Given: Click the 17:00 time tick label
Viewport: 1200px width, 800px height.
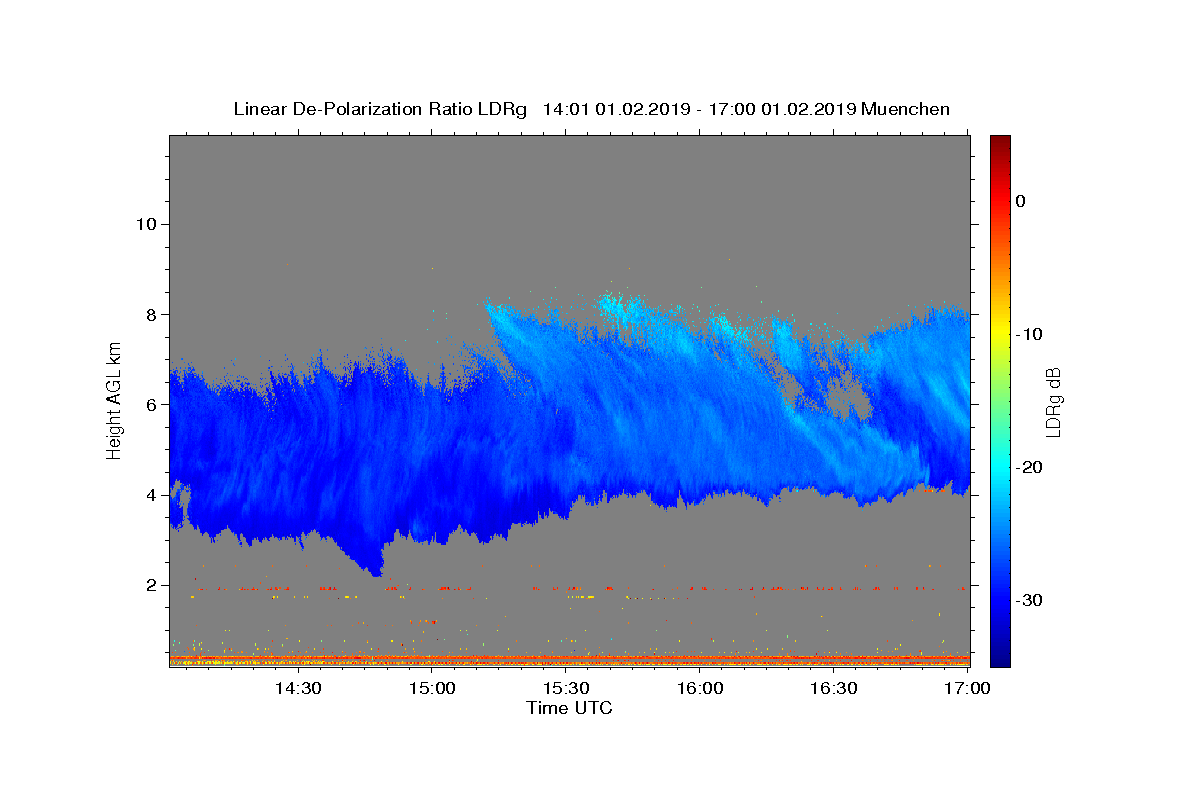Looking at the screenshot, I should click(x=968, y=689).
